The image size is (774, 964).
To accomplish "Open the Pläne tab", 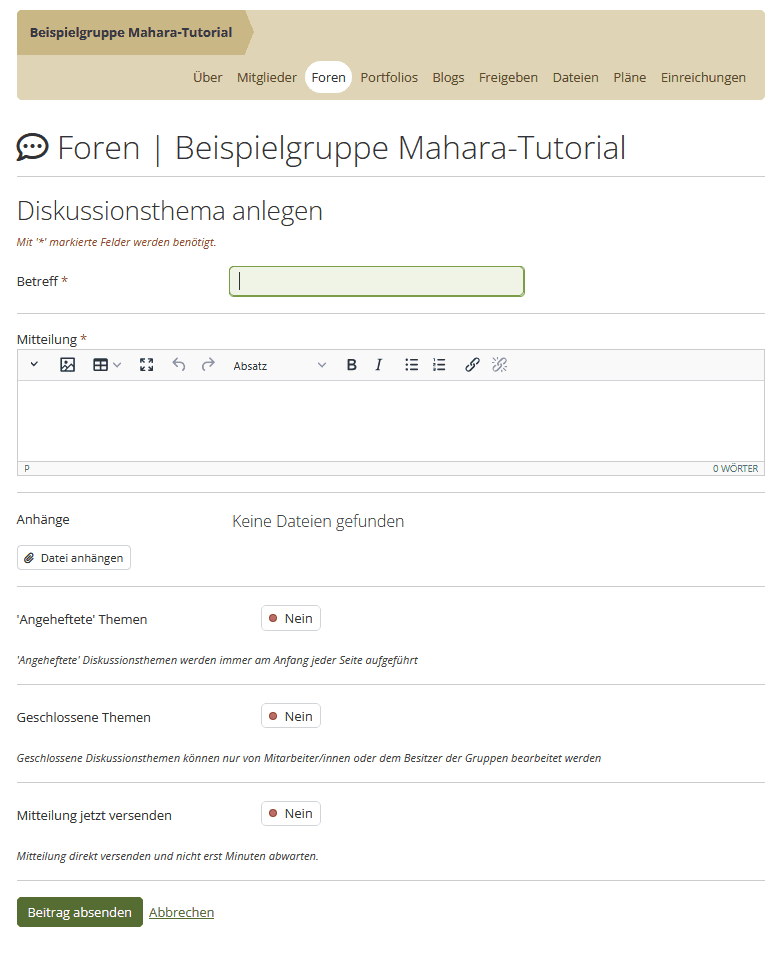I will [x=630, y=77].
